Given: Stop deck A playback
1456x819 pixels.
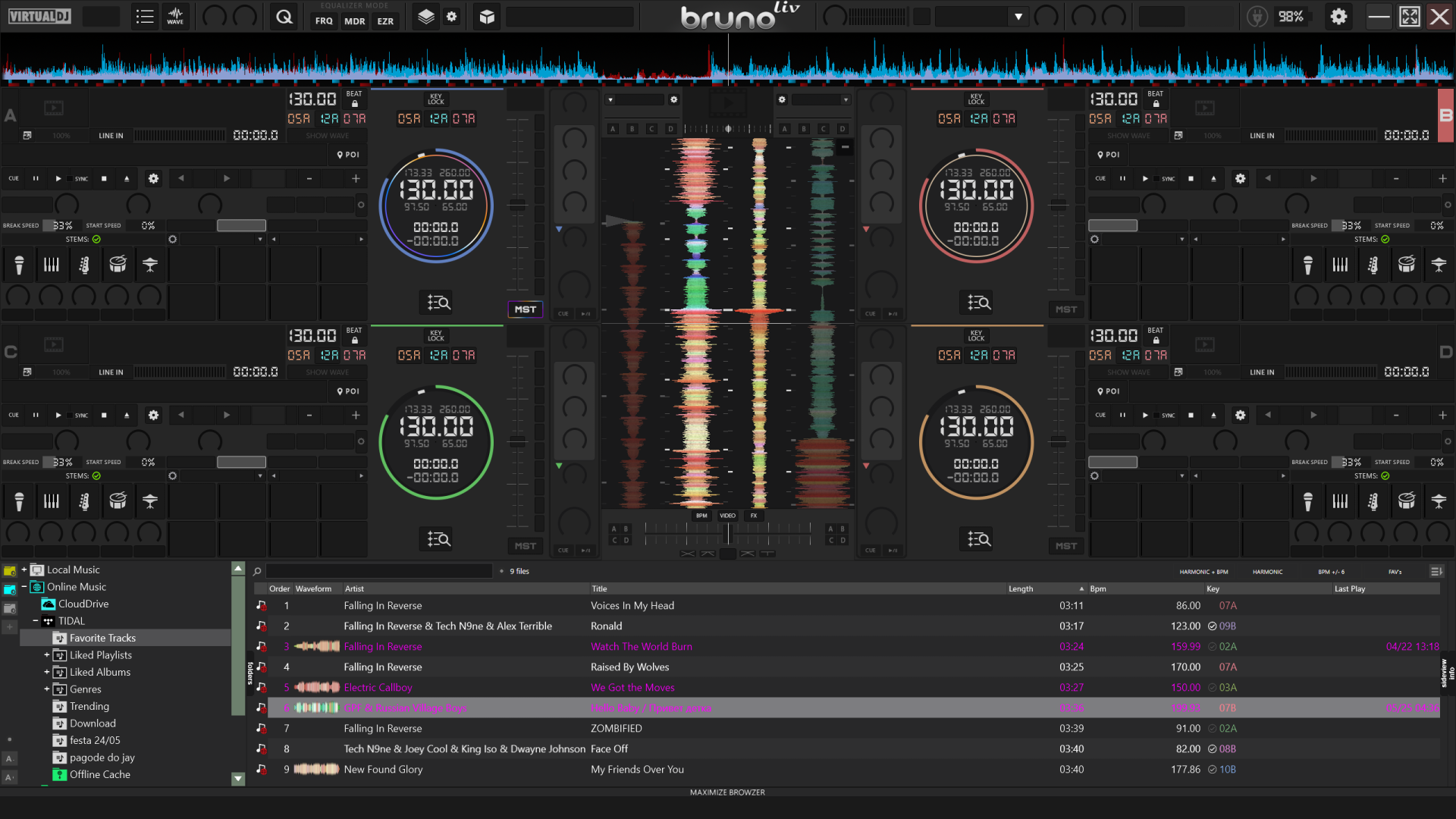Looking at the screenshot, I should [104, 179].
